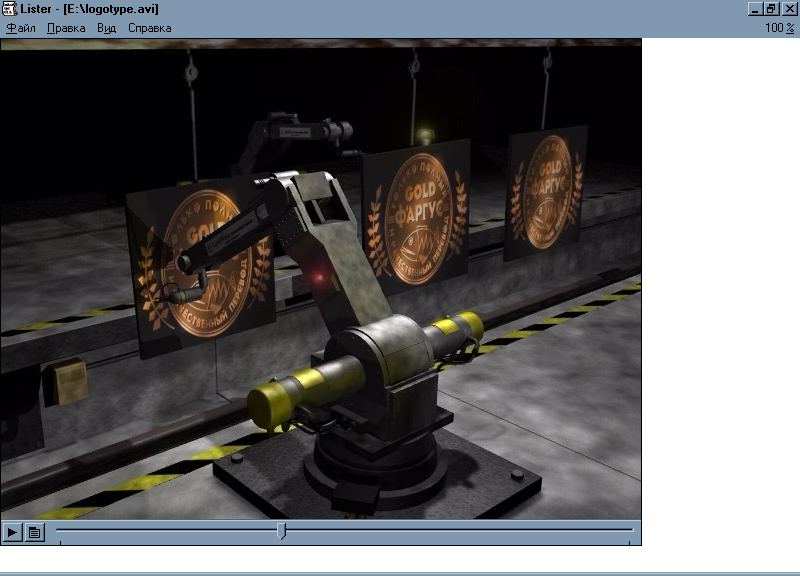The height and width of the screenshot is (576, 800).
Task: Open the Правка menu
Action: pos(66,28)
